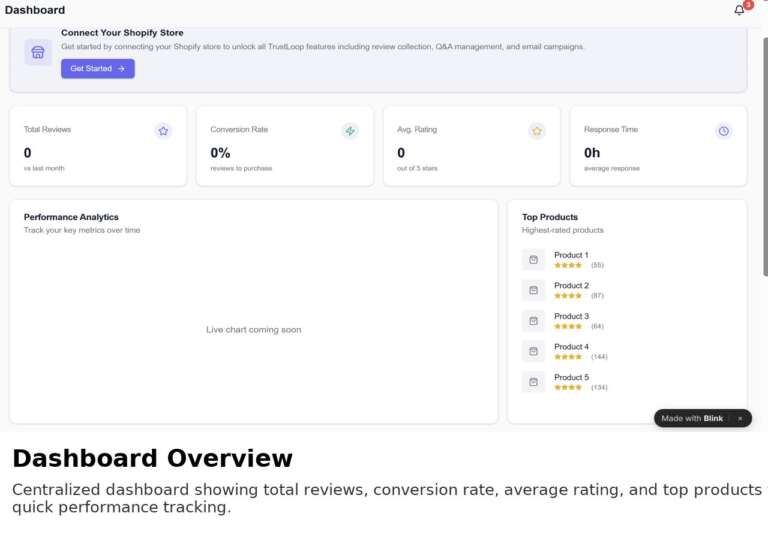768x552 pixels.
Task: Click the 0h response time value
Action: [592, 153]
